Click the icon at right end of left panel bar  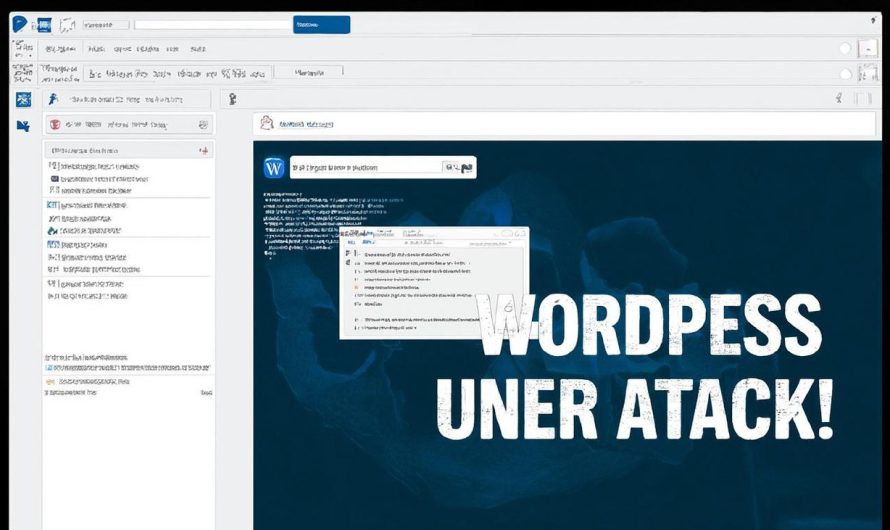[203, 125]
